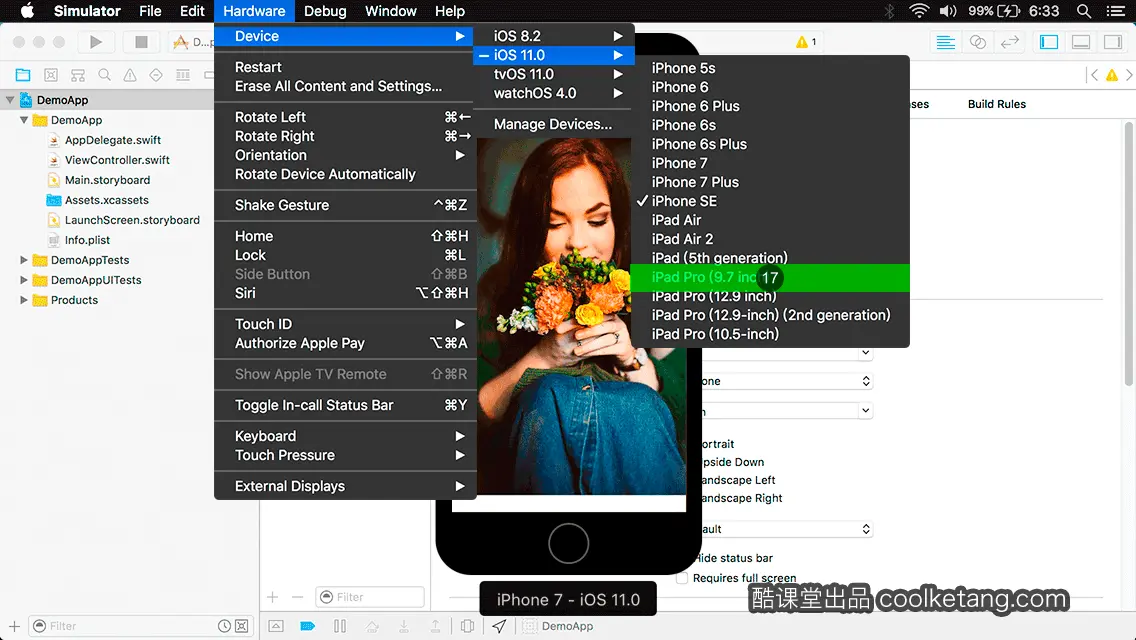
Task: Select AppDelegate.swift in navigator
Action: 113,140
